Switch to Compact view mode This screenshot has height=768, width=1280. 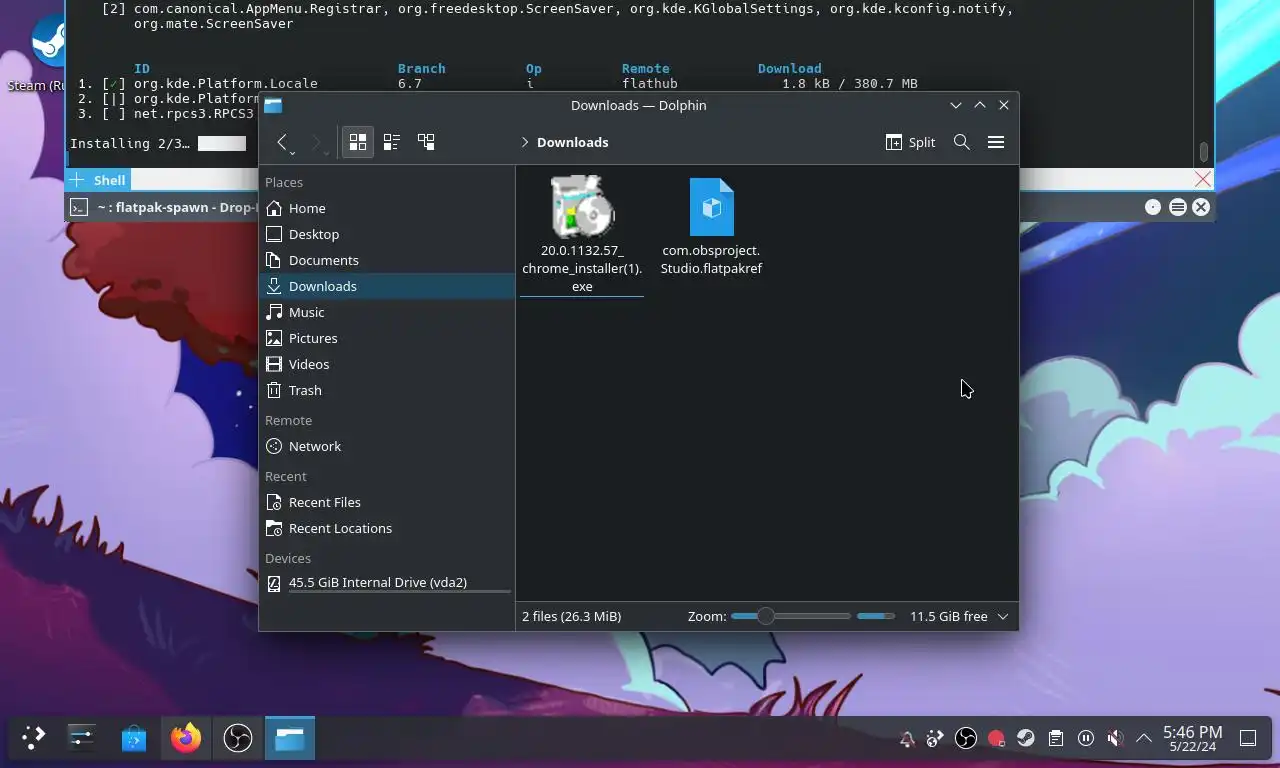pos(392,142)
